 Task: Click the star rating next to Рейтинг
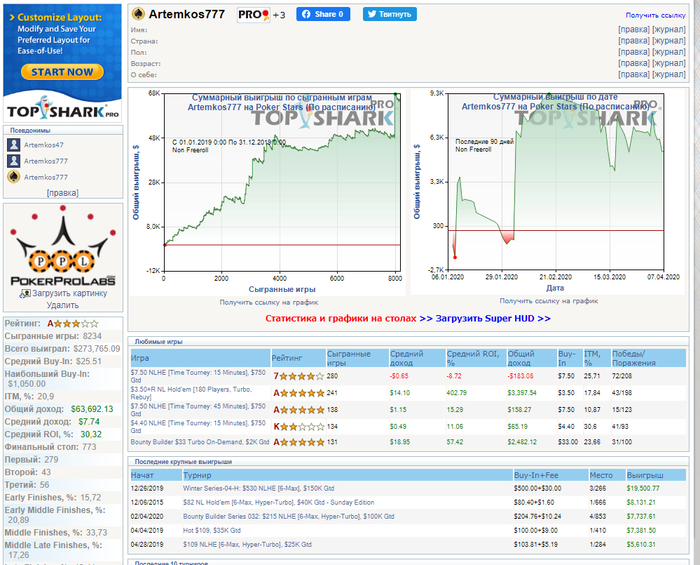[76, 324]
